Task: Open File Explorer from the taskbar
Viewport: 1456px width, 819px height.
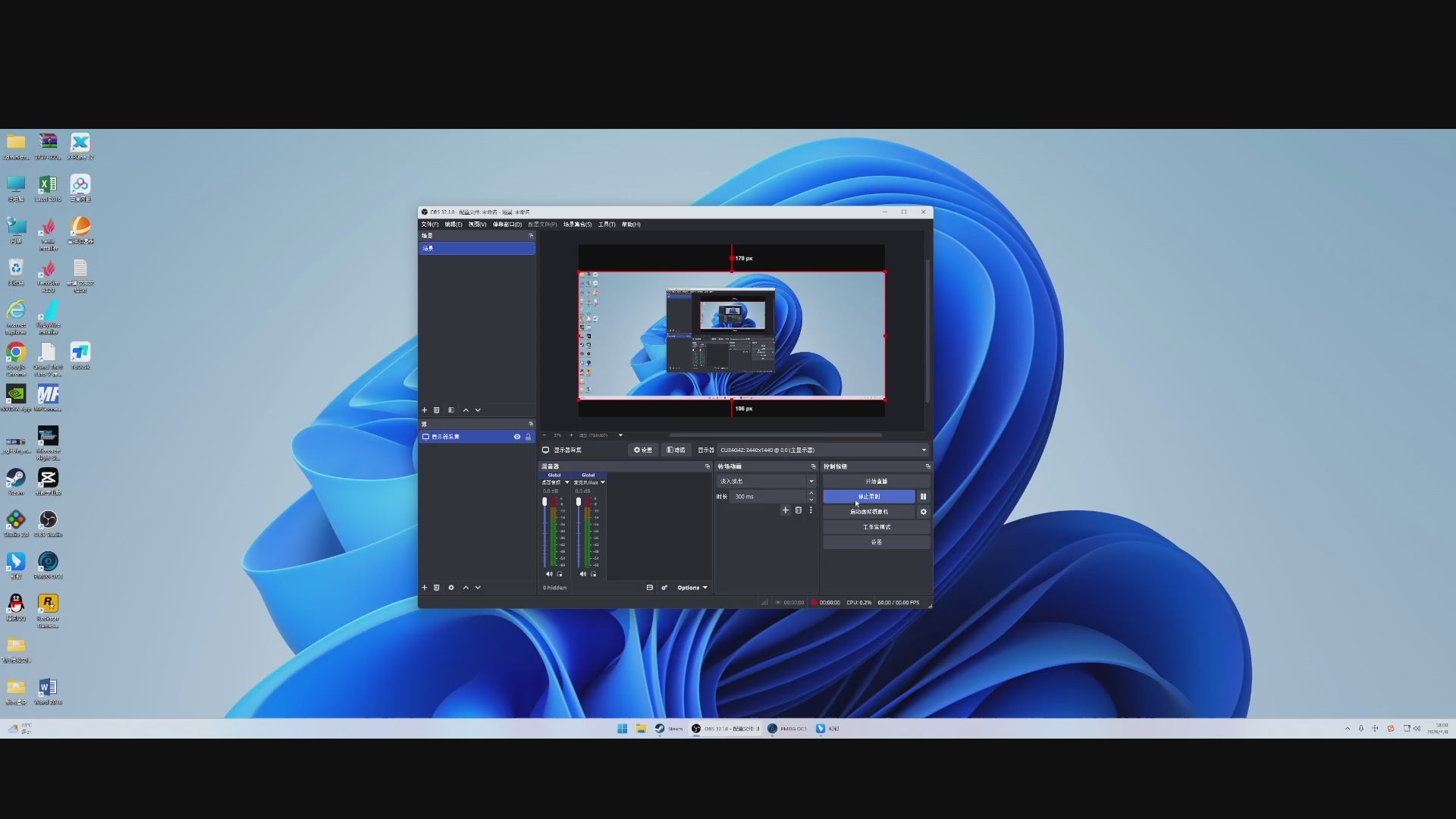Action: tap(641, 729)
